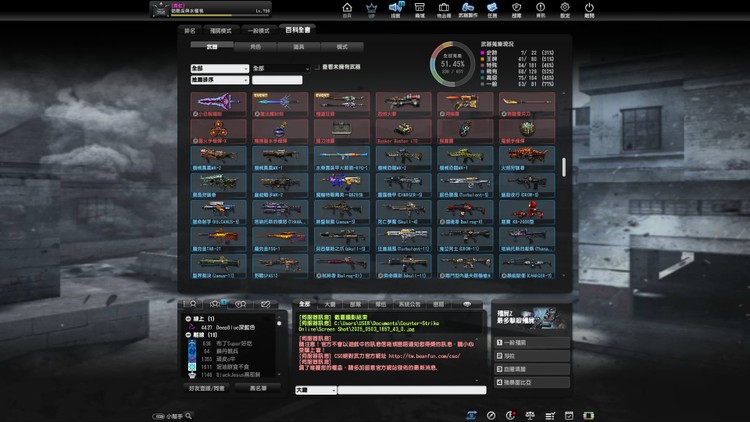Select the single-friend tab icon

[190, 304]
